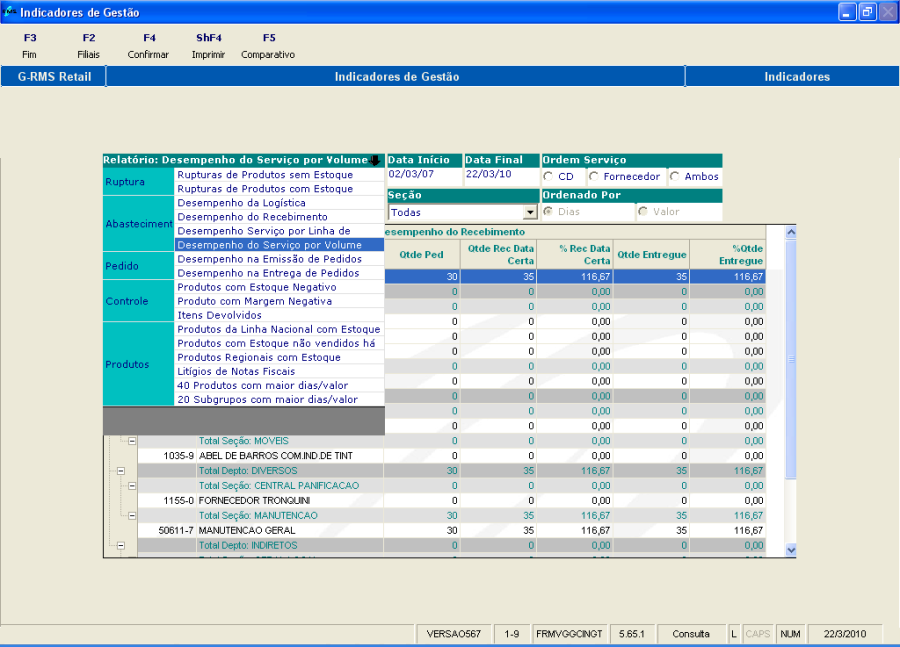Screen dimensions: 900x647
Task: Click the F3 Fim toolbar button
Action: 29,46
